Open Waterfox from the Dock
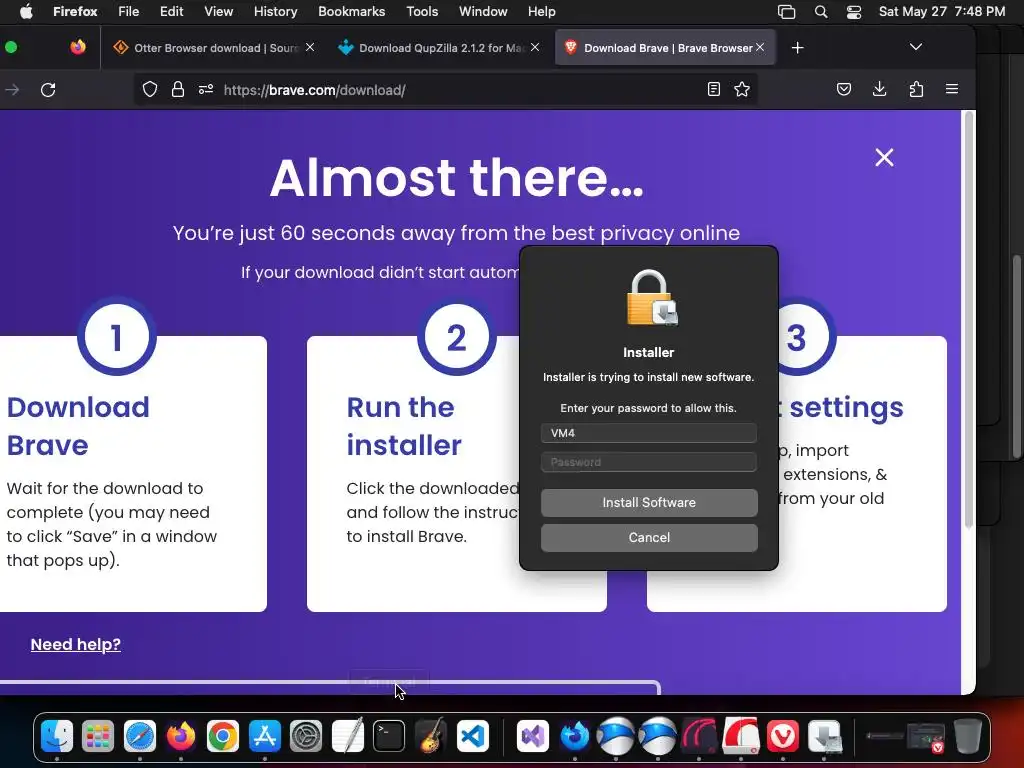This screenshot has width=1024, height=768. (x=575, y=737)
